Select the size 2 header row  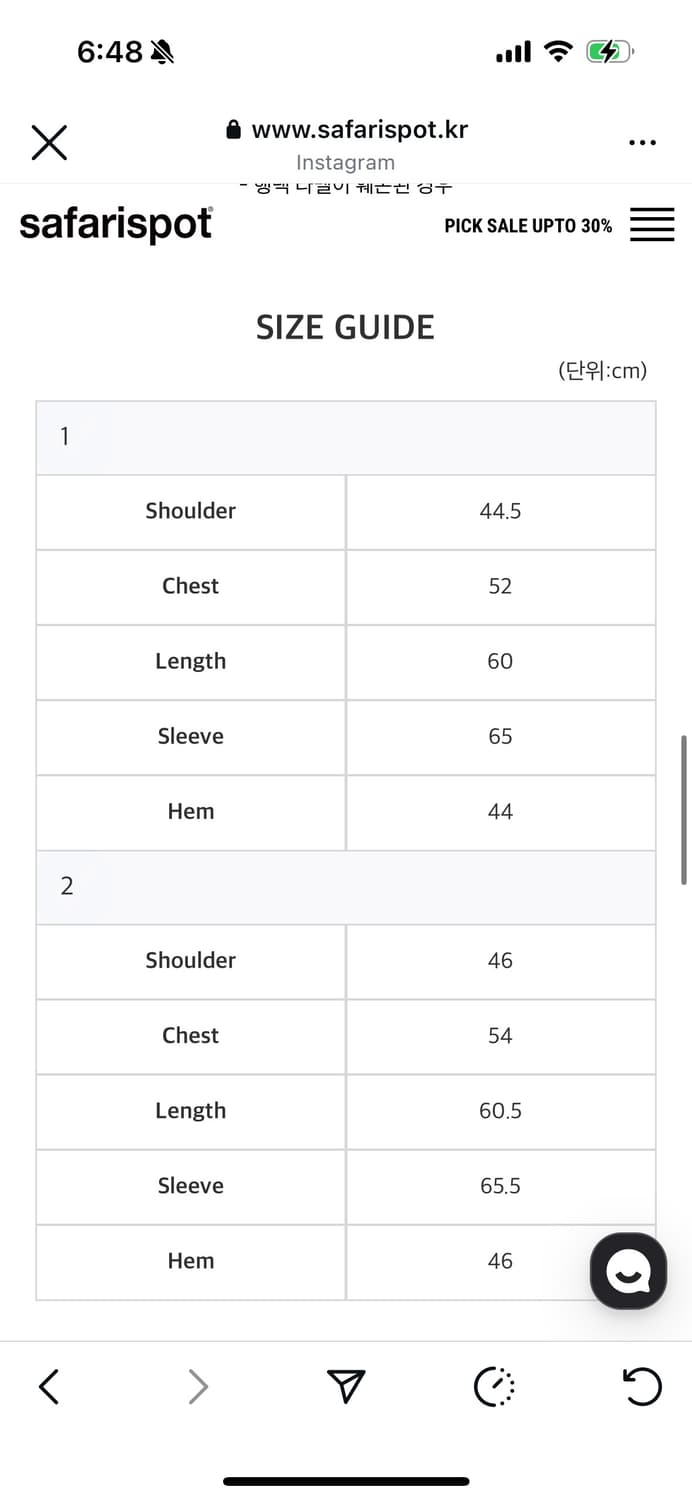(x=346, y=887)
